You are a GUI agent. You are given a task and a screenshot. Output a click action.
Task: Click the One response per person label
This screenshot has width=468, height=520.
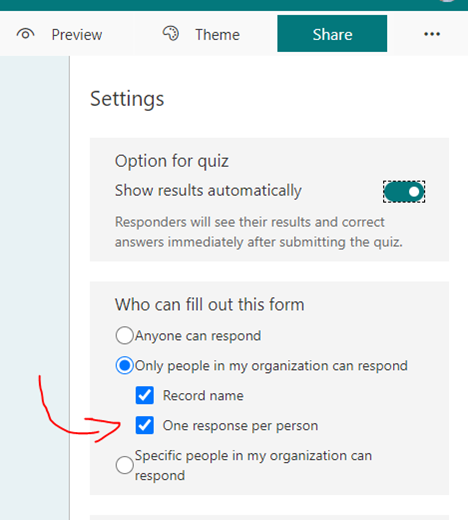[240, 426]
